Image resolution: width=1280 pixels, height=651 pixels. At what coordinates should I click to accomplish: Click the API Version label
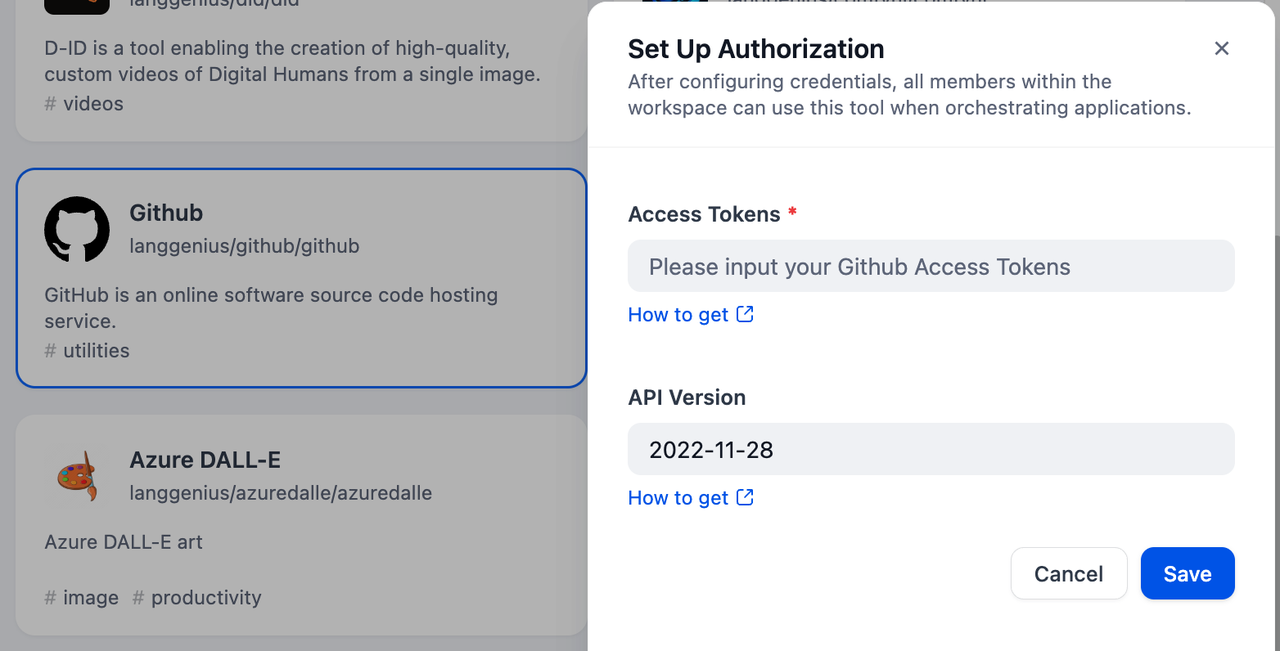(687, 397)
